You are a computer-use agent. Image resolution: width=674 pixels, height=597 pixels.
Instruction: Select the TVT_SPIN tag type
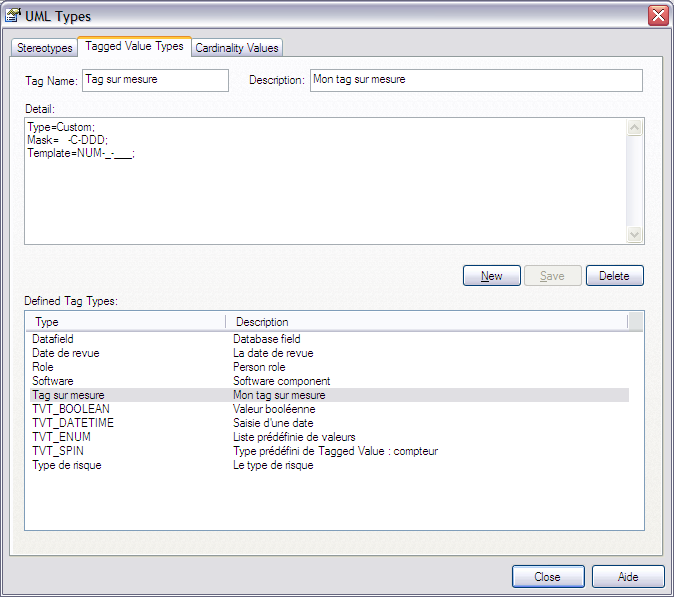point(60,451)
